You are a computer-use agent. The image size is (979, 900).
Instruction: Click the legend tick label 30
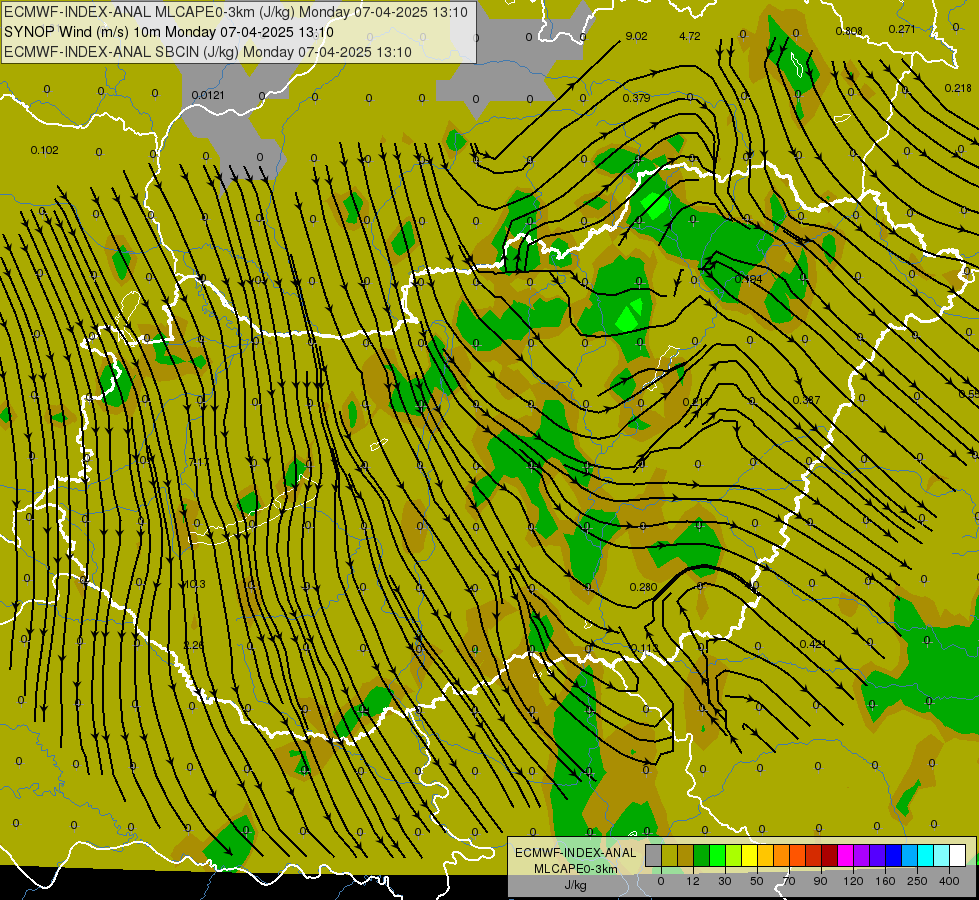coord(724,881)
